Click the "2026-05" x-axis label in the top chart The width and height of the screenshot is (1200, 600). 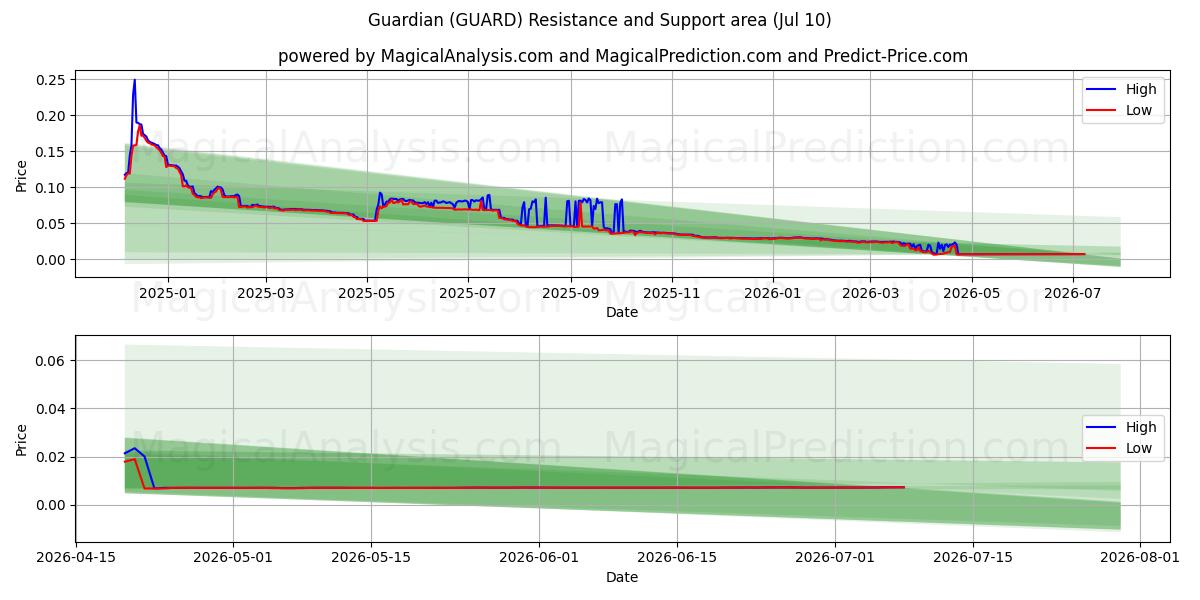972,294
